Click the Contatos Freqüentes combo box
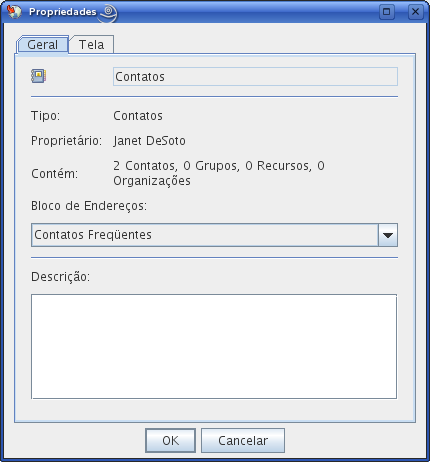 (214, 235)
